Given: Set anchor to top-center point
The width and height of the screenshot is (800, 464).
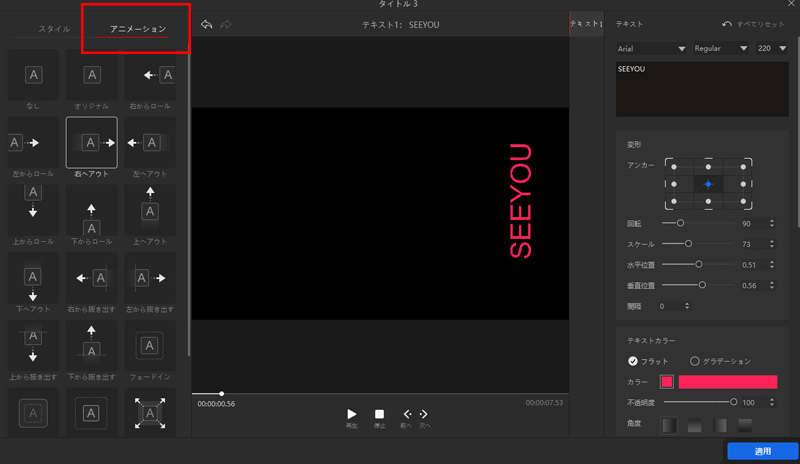Looking at the screenshot, I should click(708, 167).
